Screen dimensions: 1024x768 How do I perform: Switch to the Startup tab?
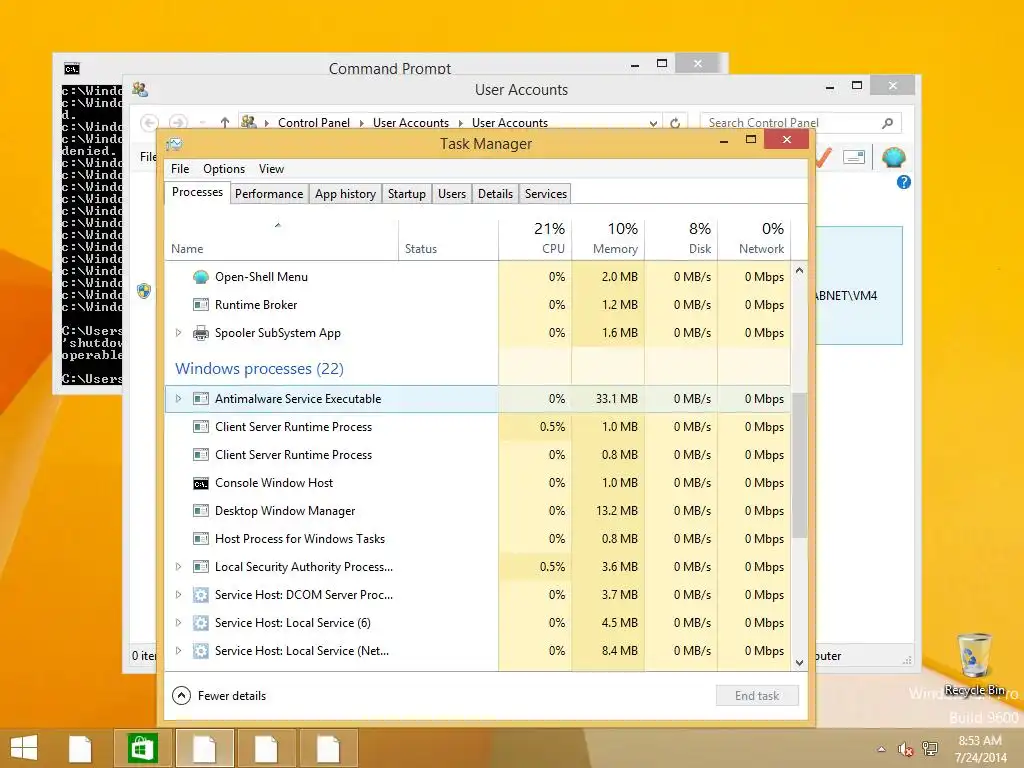[407, 194]
